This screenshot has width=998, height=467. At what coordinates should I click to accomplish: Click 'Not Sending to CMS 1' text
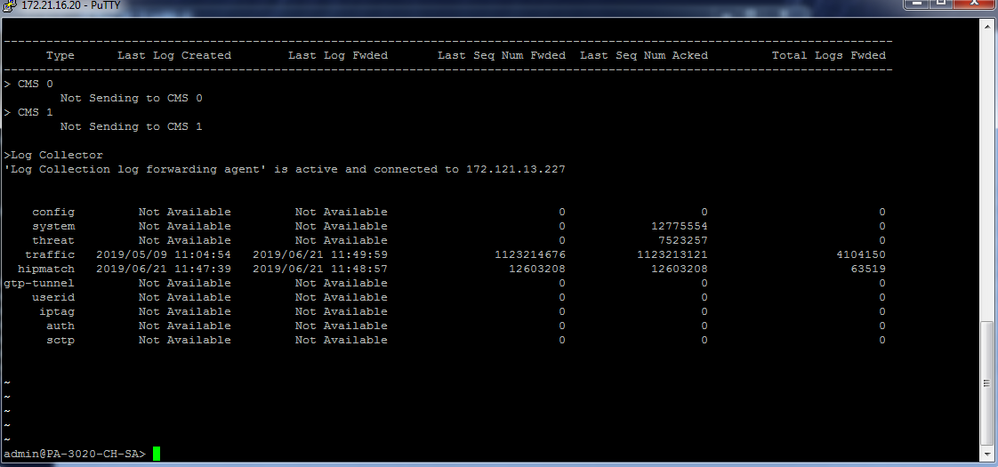click(131, 127)
